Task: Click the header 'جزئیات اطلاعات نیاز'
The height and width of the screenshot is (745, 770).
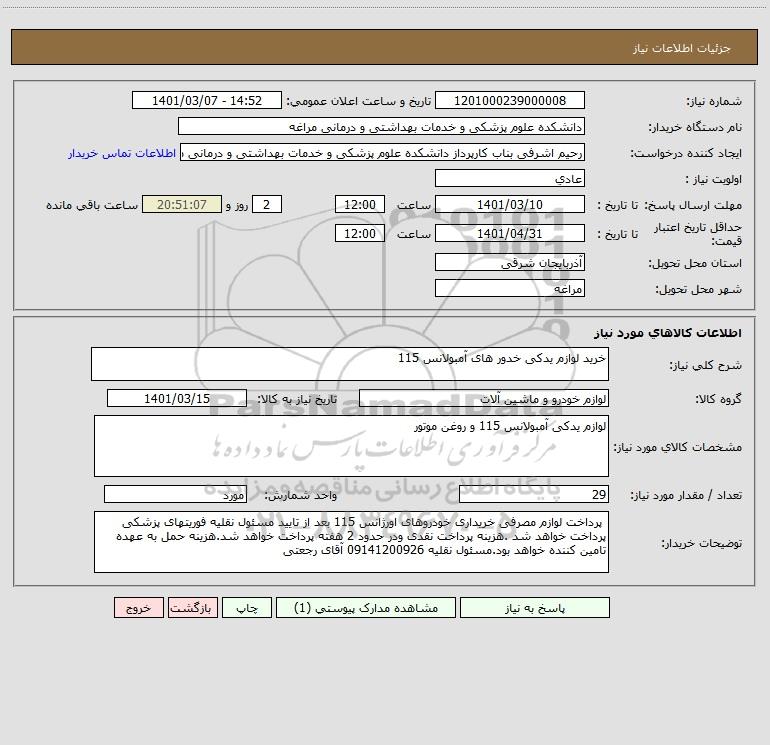Action: tap(682, 48)
